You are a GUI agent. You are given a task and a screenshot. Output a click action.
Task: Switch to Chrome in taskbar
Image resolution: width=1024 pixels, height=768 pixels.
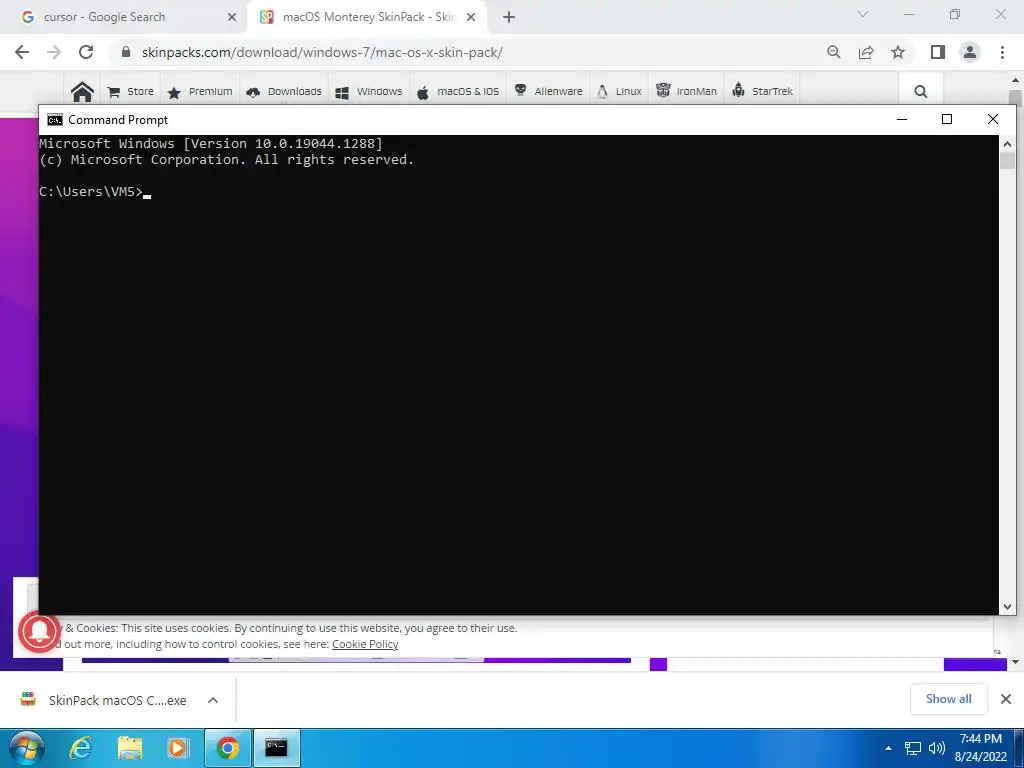click(228, 748)
